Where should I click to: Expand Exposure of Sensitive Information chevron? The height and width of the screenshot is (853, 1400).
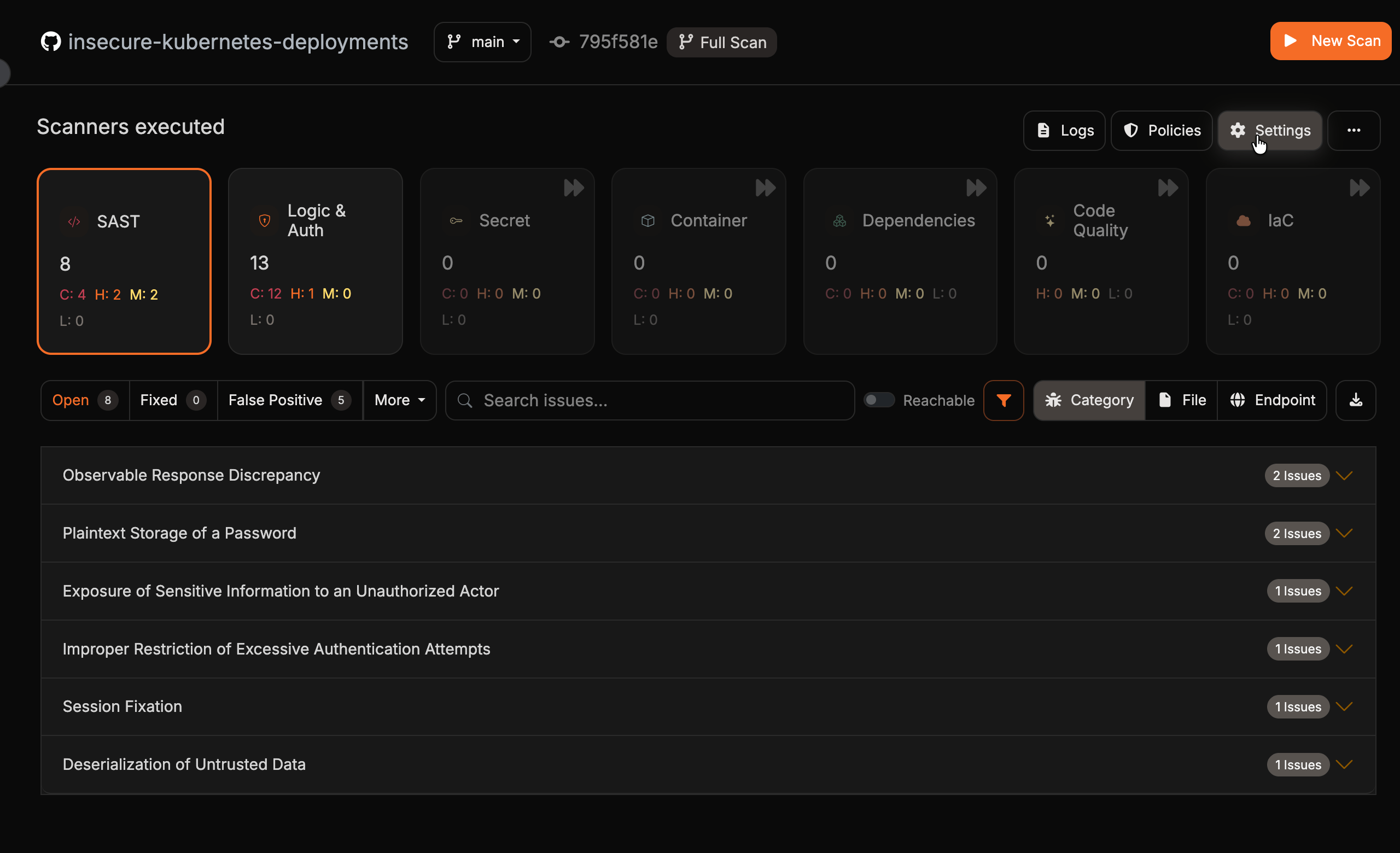pos(1344,591)
